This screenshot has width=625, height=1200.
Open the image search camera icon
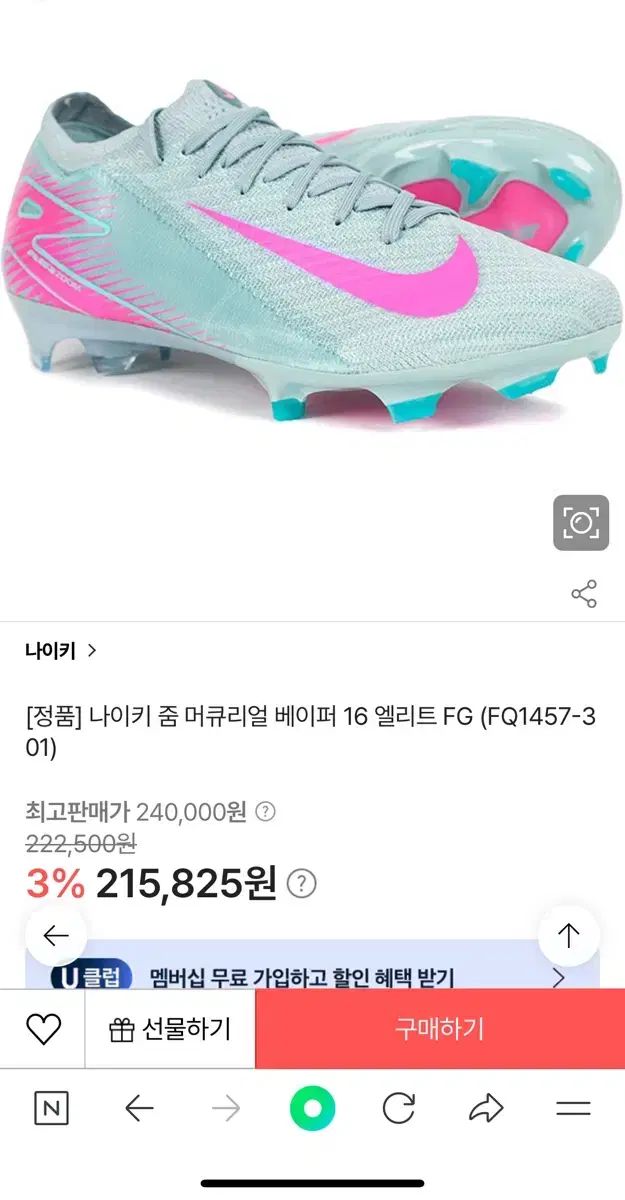581,522
